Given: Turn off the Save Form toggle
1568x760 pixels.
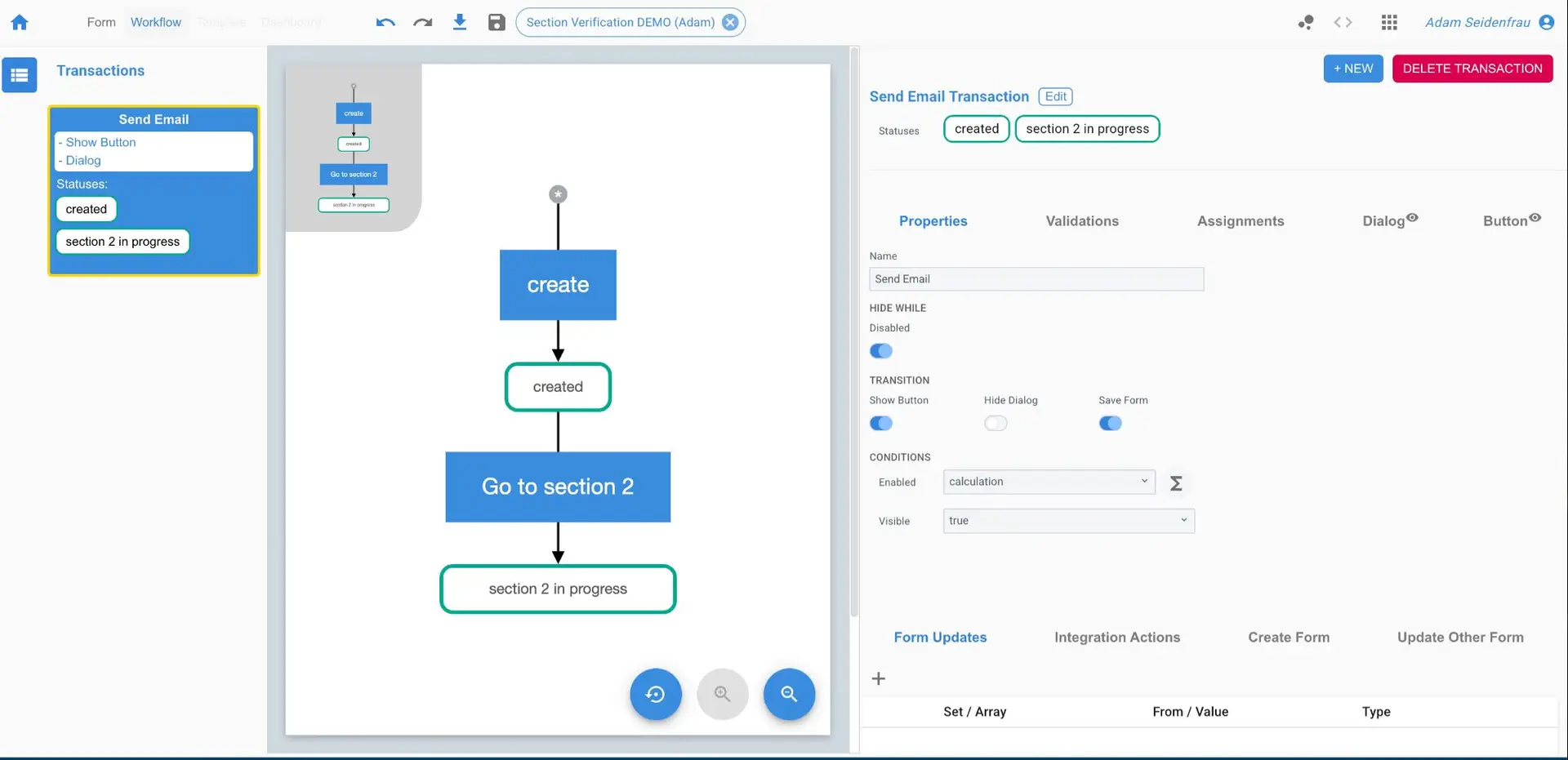Looking at the screenshot, I should [x=1110, y=423].
